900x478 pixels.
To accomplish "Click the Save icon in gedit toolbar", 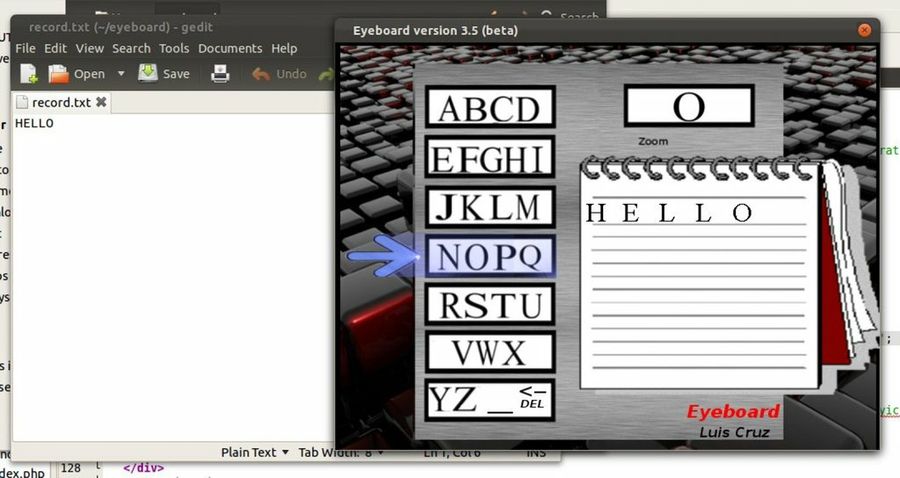I will [x=148, y=73].
